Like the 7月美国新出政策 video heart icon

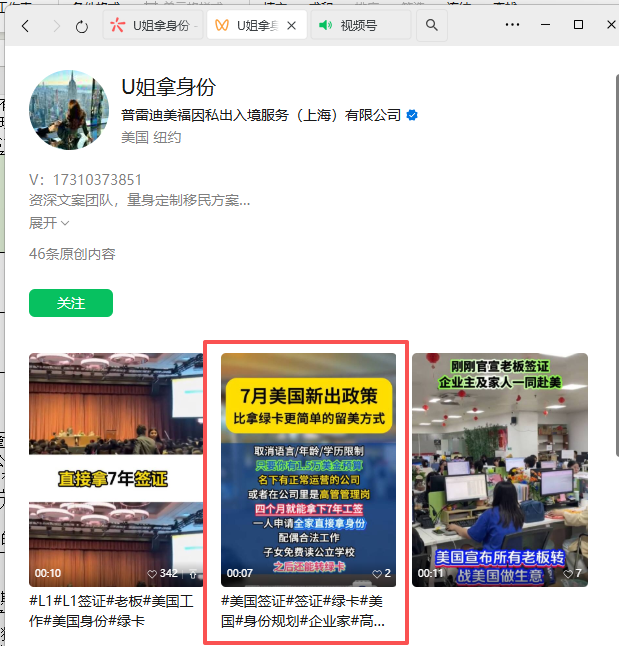377,573
